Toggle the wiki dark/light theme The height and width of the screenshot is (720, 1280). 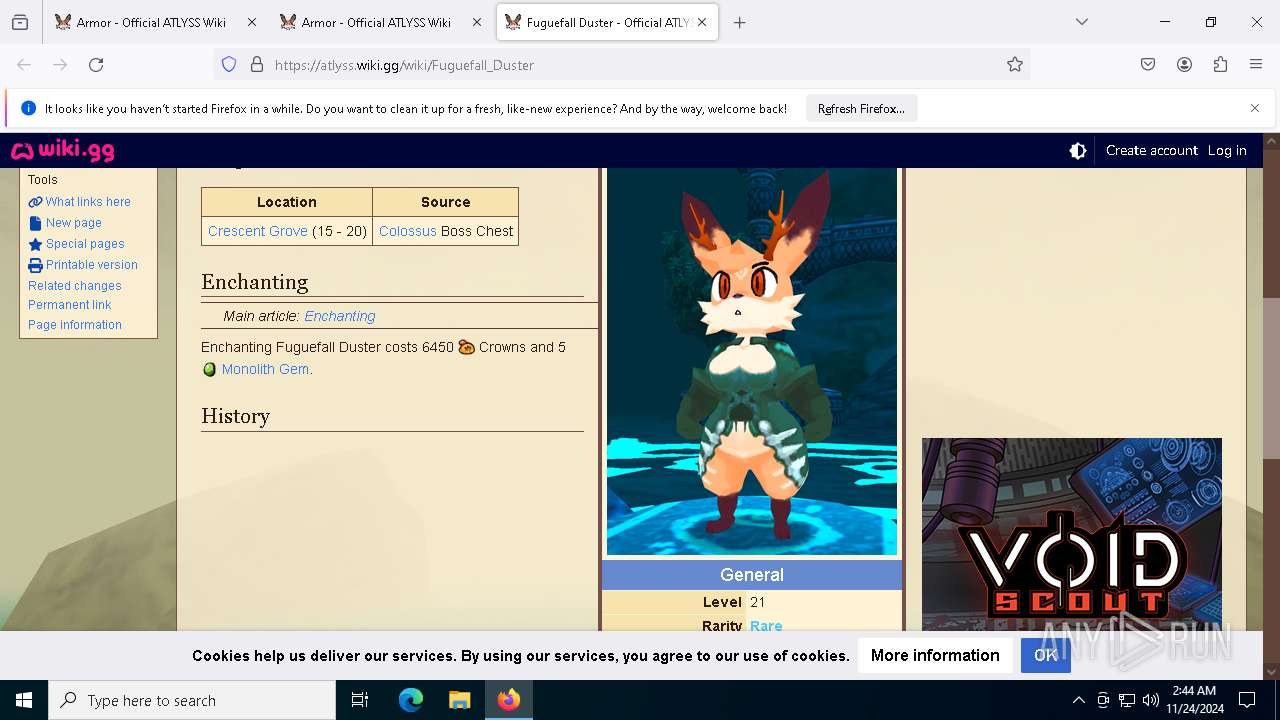1078,150
